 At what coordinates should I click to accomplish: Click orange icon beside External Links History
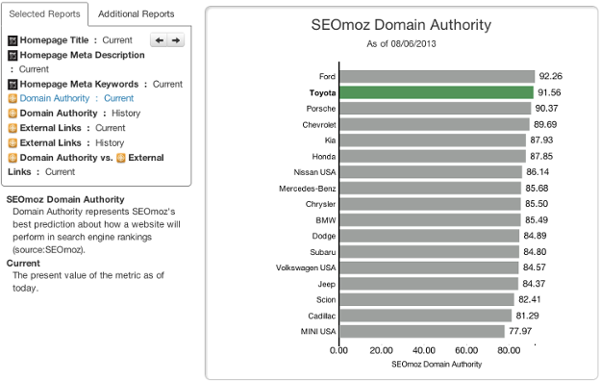click(13, 143)
